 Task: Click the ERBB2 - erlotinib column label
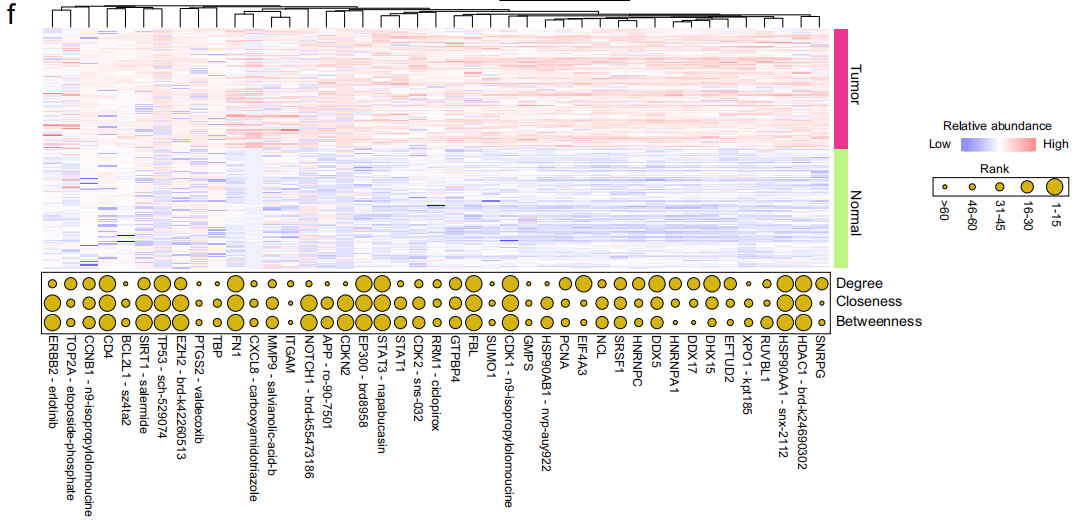[x=52, y=380]
